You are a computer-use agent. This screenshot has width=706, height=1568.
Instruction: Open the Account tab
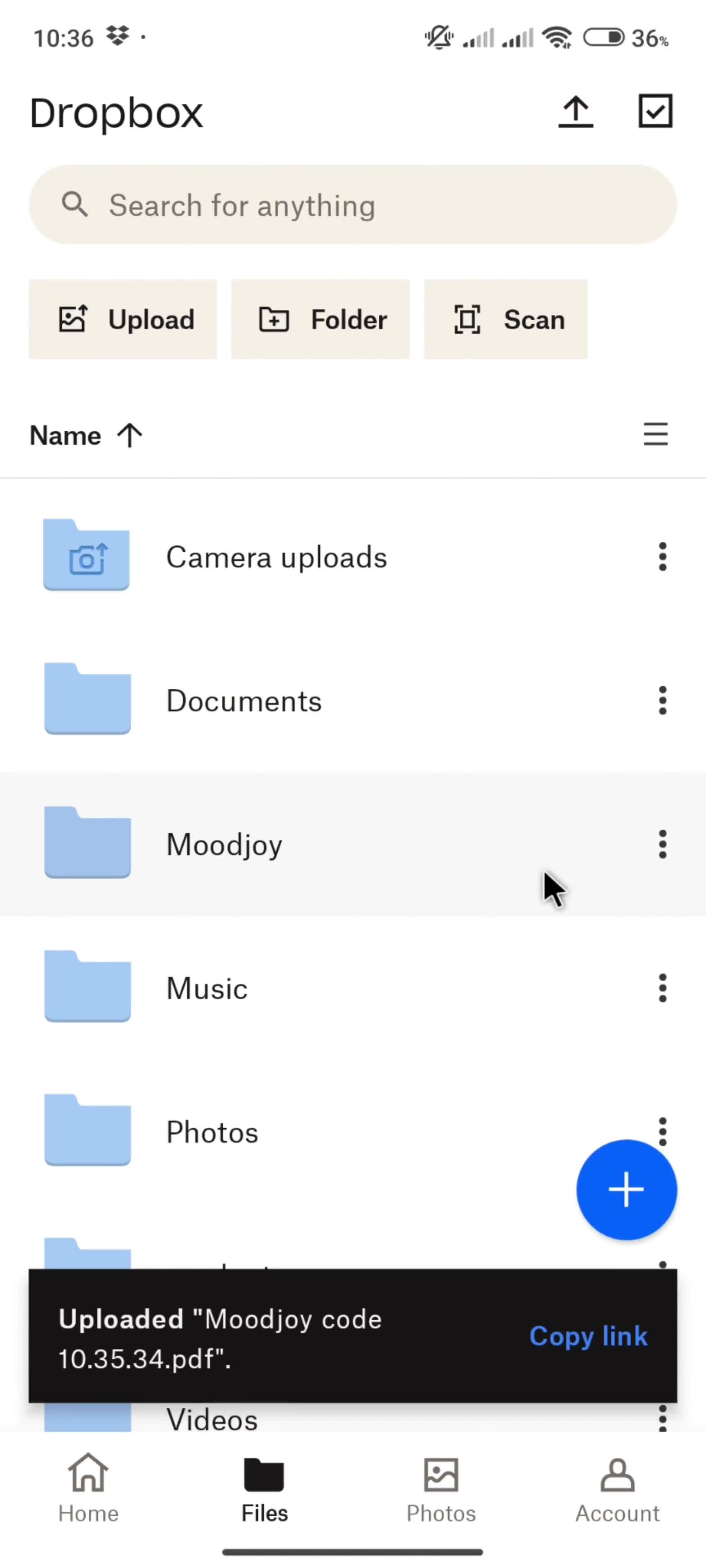[617, 1488]
